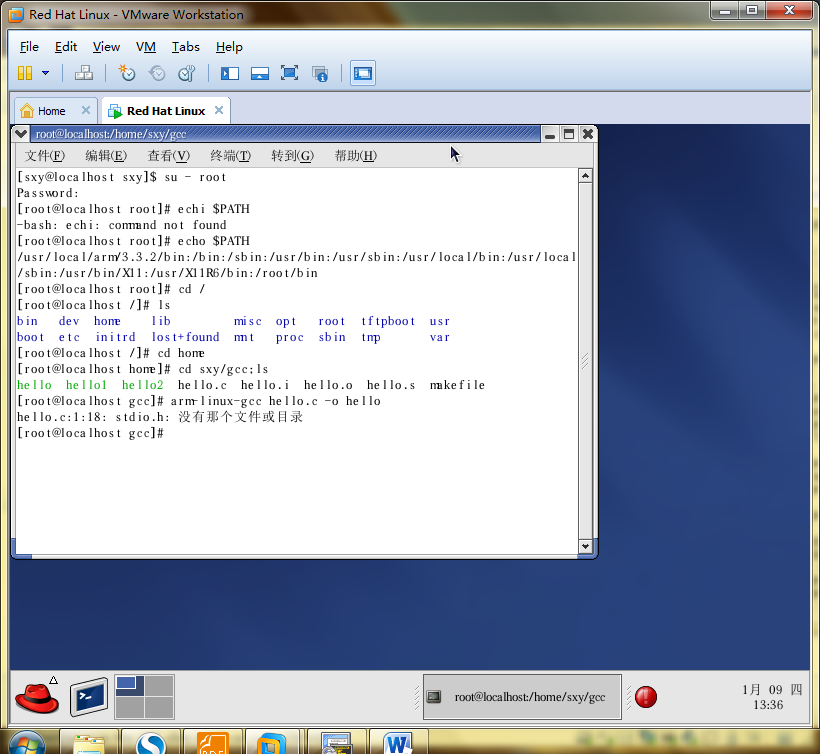Minimize the VMware Workstation window
Viewport: 820px width, 754px height.
(x=725, y=10)
